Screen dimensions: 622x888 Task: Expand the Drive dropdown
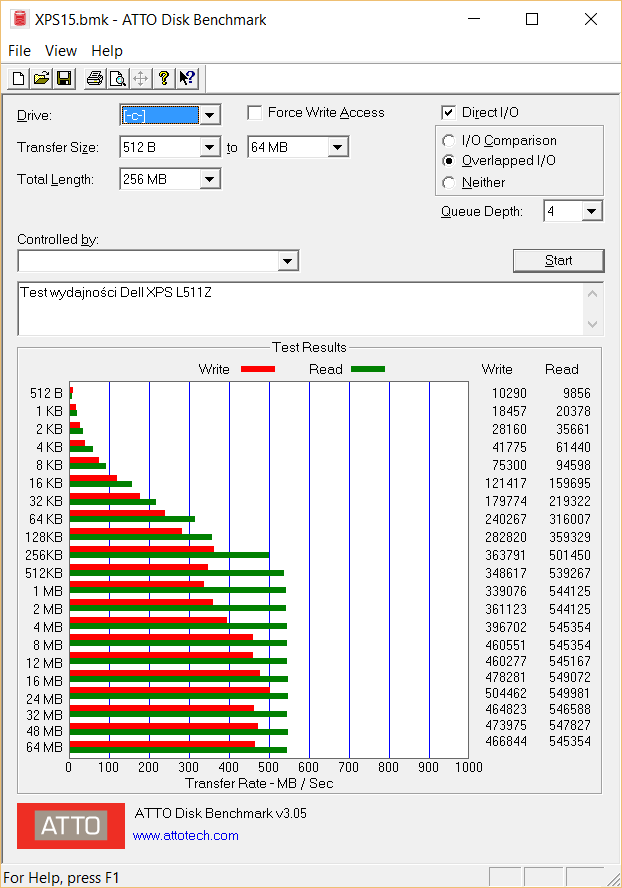[209, 116]
